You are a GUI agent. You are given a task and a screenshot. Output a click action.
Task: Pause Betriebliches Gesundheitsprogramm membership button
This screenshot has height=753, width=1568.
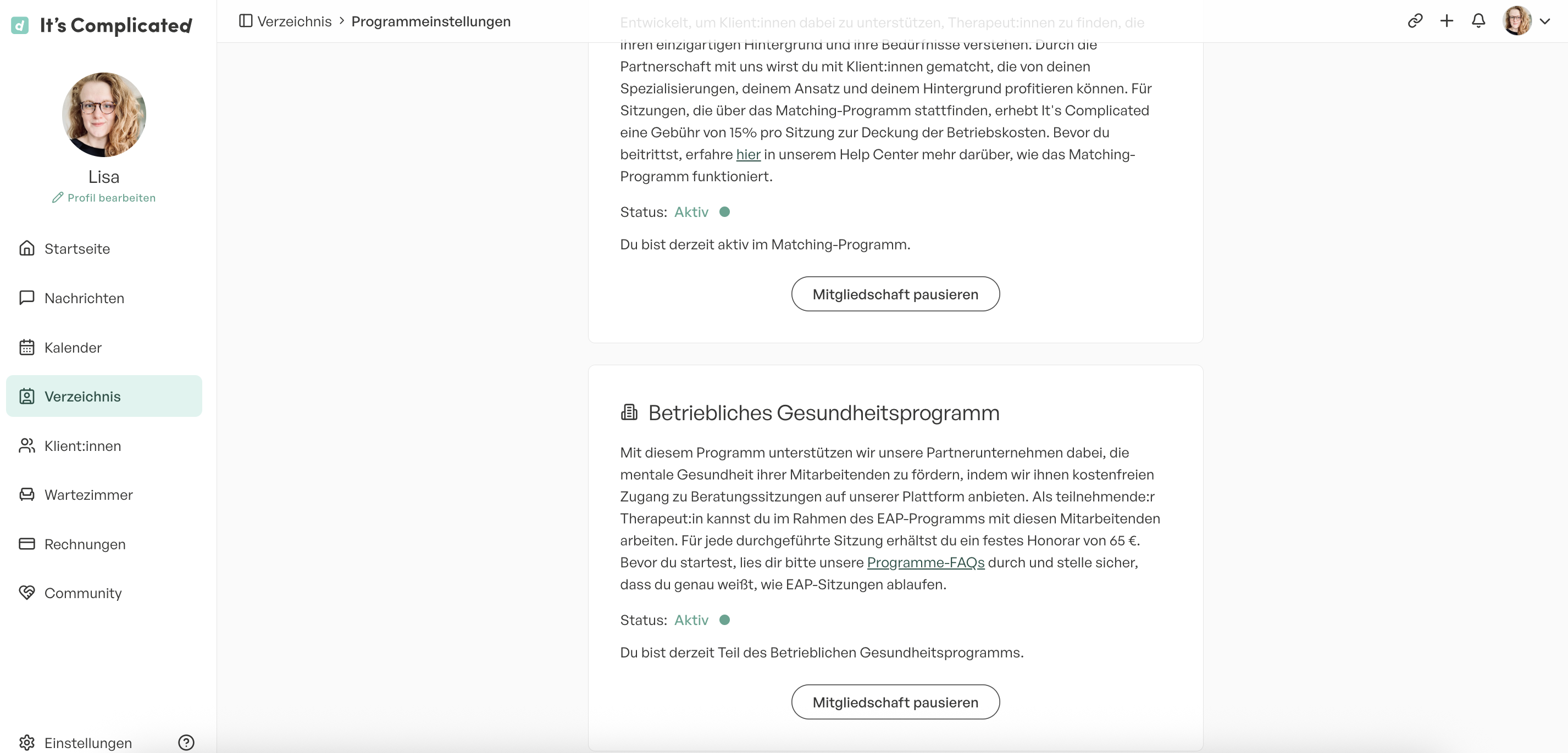(895, 702)
